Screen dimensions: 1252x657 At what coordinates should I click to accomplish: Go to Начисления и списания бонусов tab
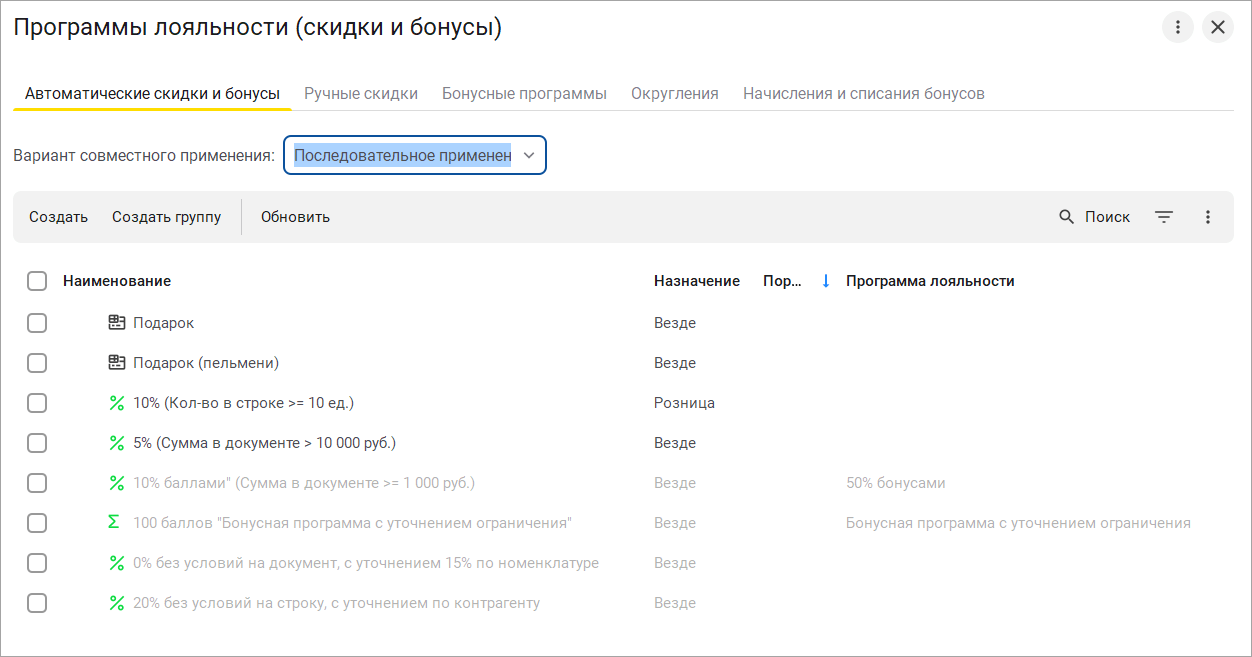(x=863, y=93)
